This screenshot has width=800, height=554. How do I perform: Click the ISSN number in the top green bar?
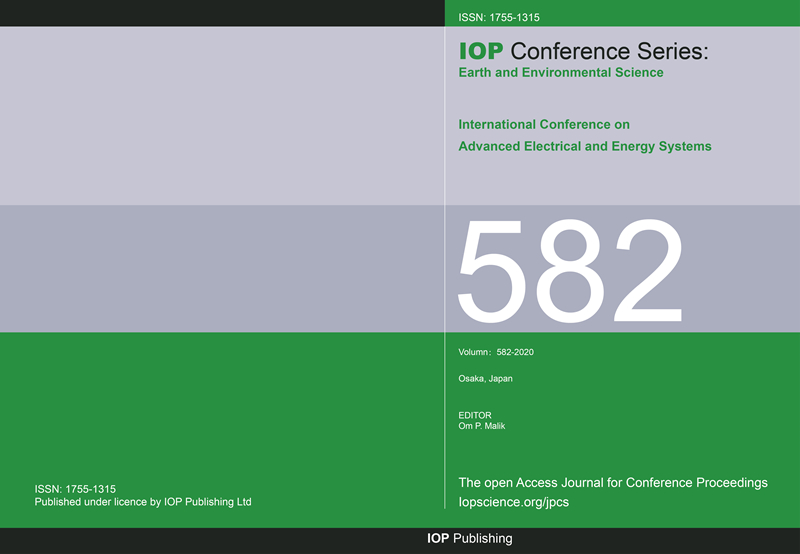(499, 17)
